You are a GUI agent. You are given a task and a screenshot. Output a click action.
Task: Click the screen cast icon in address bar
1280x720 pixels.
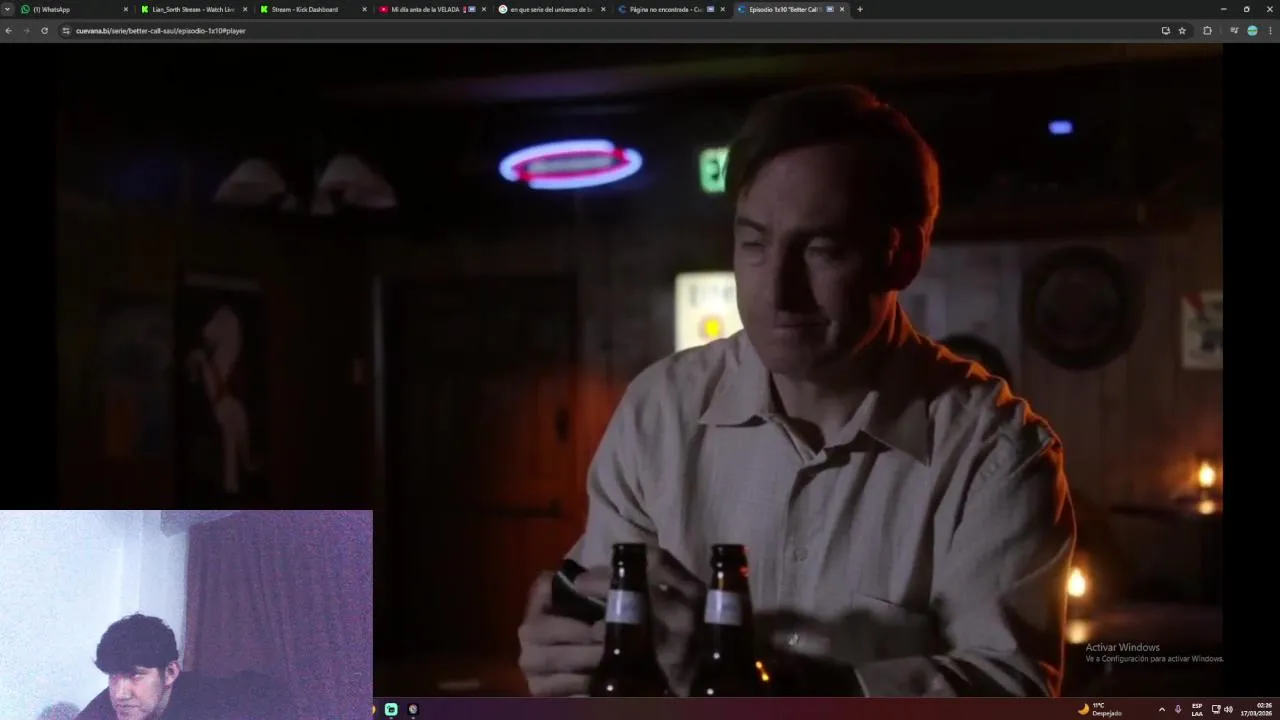(x=1165, y=31)
